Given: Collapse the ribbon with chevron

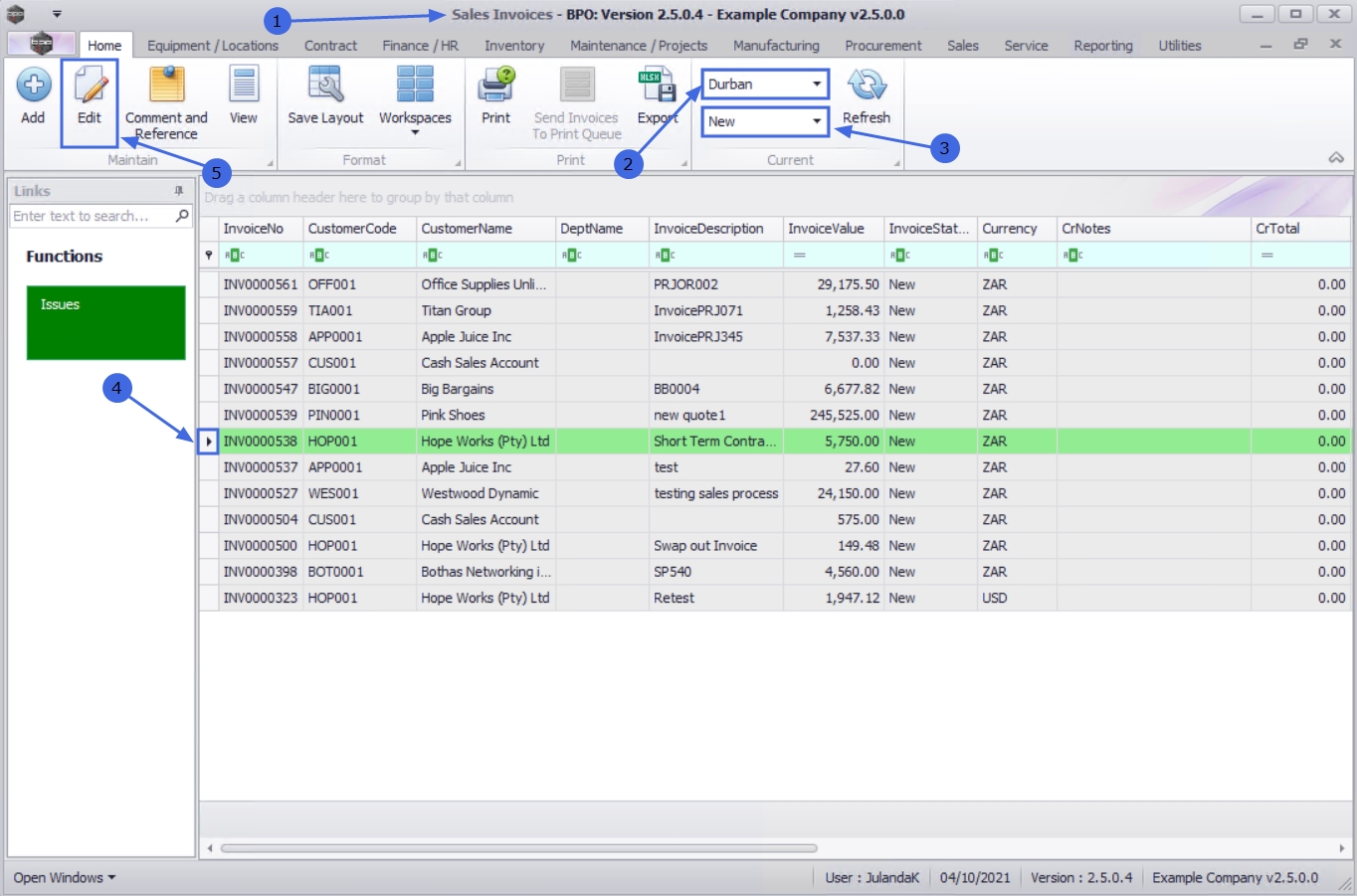Looking at the screenshot, I should pos(1336,158).
